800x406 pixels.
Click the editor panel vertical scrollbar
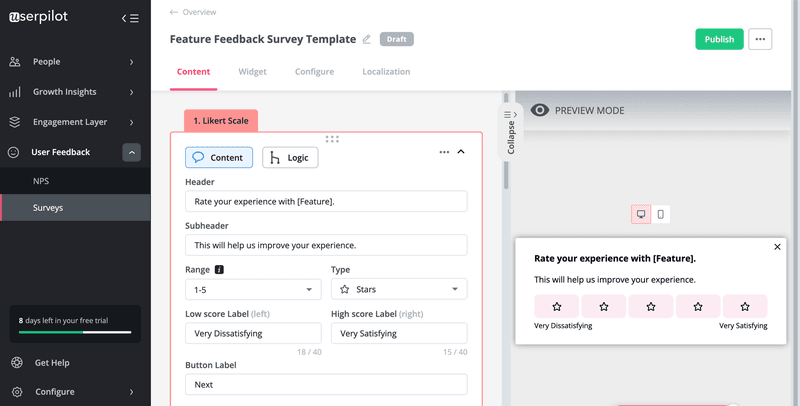506,141
